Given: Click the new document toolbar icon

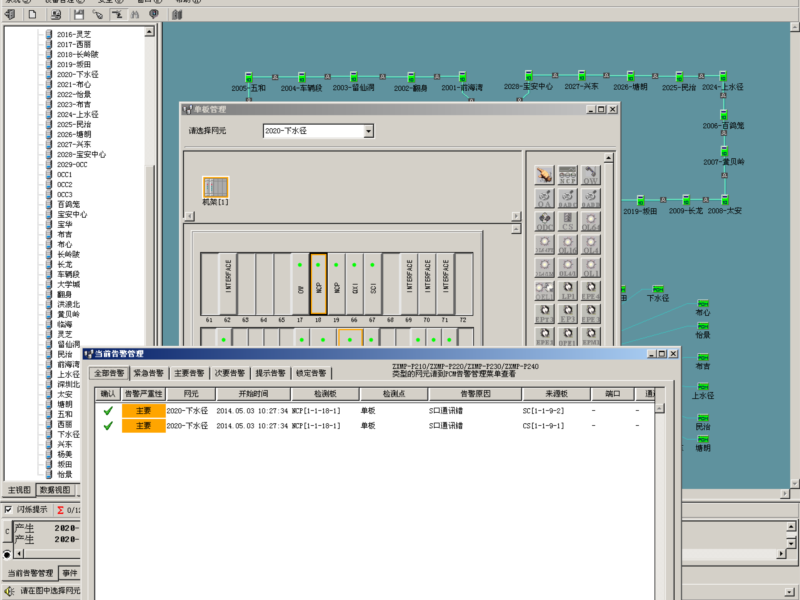Looking at the screenshot, I should point(32,14).
